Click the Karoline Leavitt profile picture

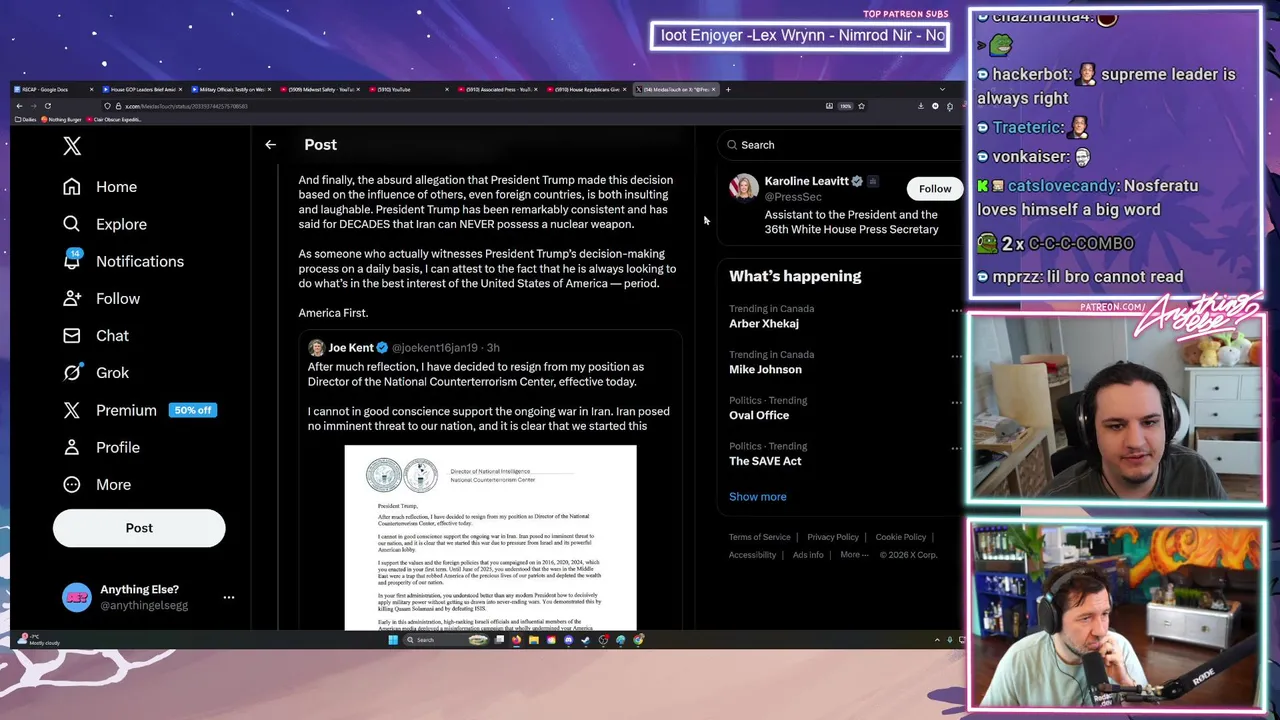(744, 187)
